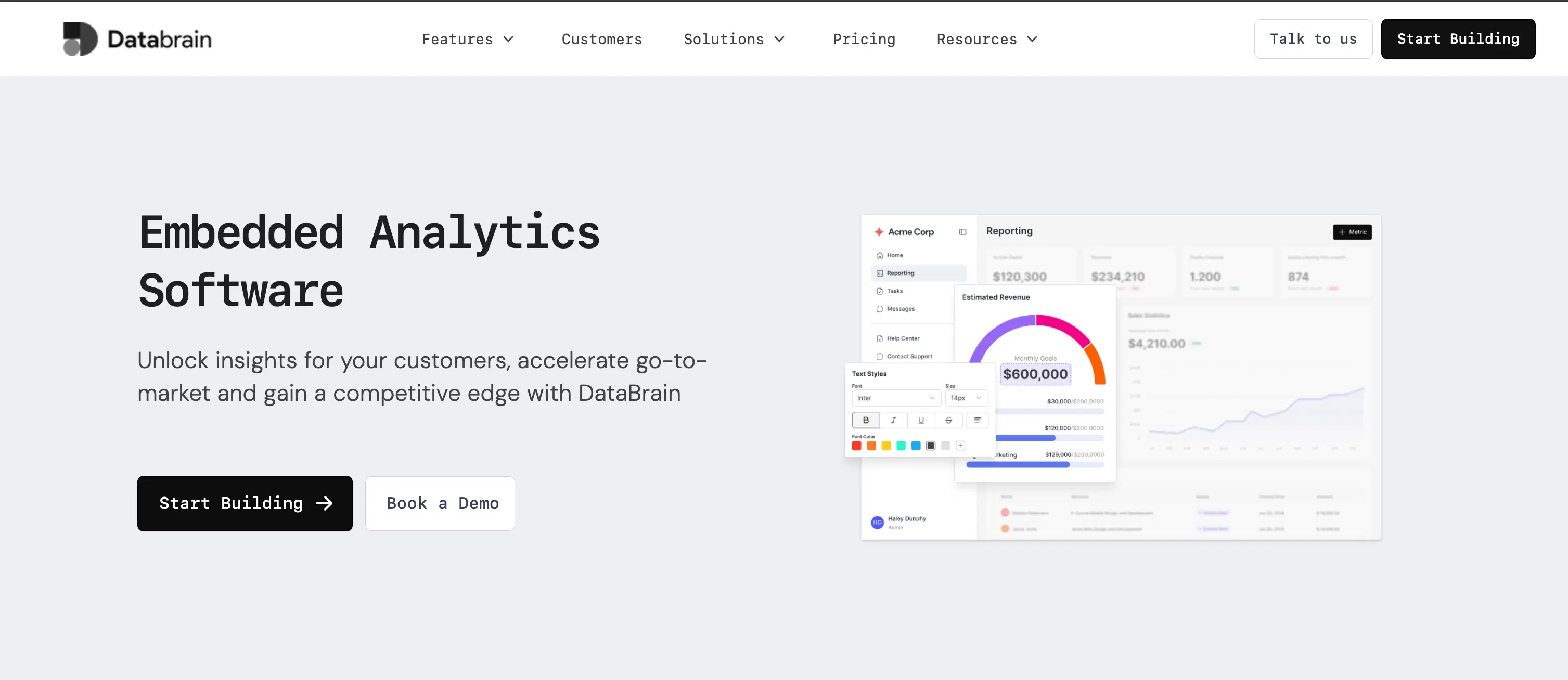Toggle strikethrough formatting
Image resolution: width=1568 pixels, height=680 pixels.
948,420
